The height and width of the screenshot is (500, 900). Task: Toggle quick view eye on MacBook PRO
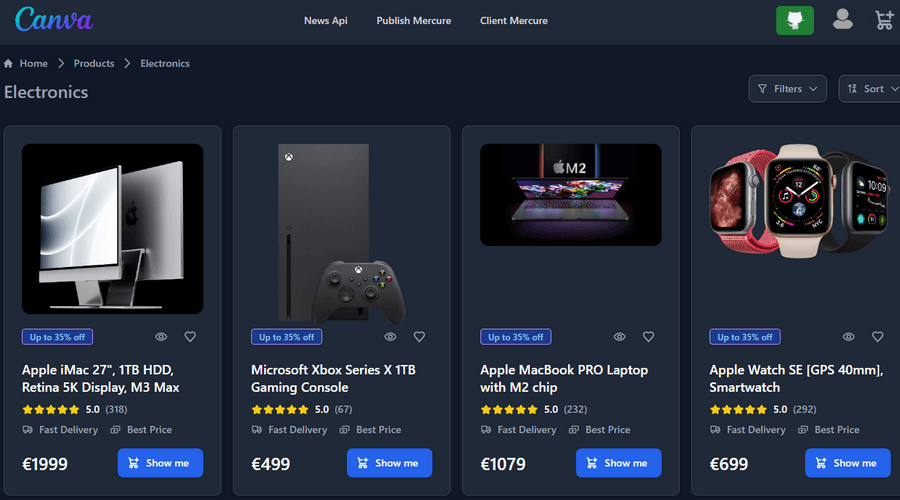pyautogui.click(x=619, y=337)
